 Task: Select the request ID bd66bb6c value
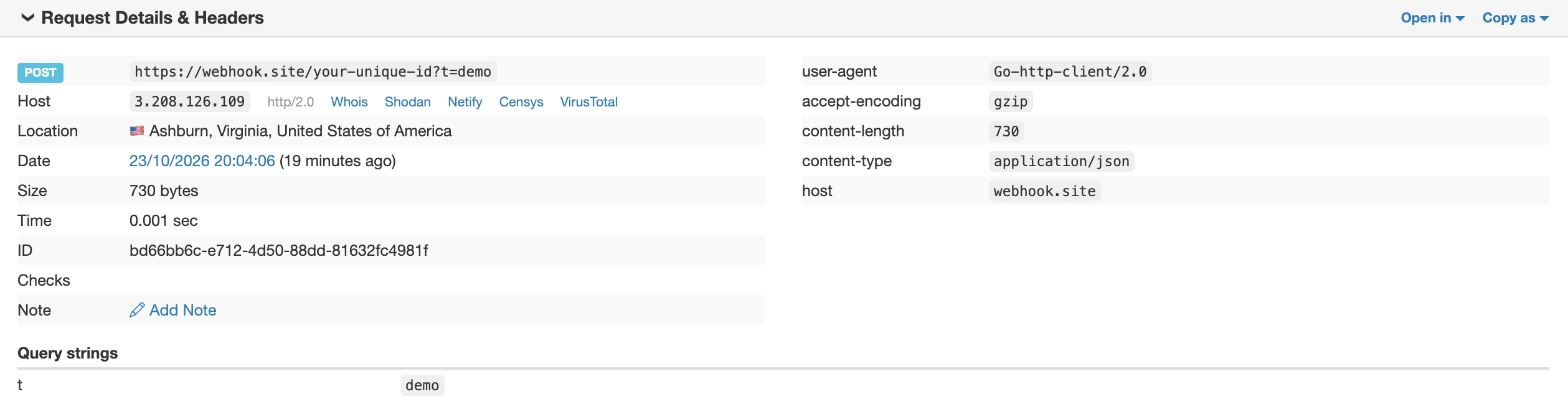(x=279, y=250)
